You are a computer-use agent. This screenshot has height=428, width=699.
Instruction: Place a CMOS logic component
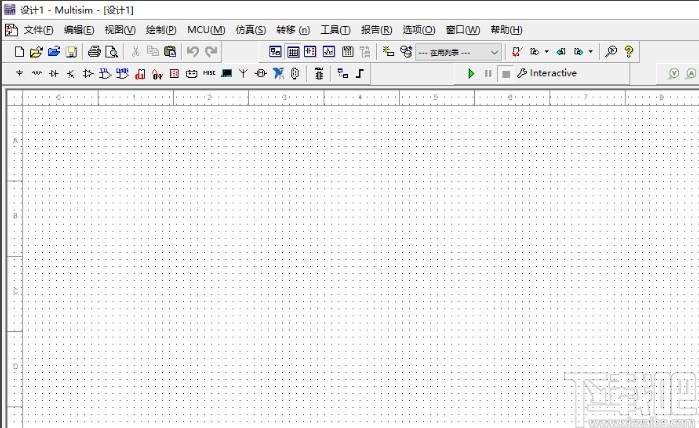pyautogui.click(x=122, y=73)
